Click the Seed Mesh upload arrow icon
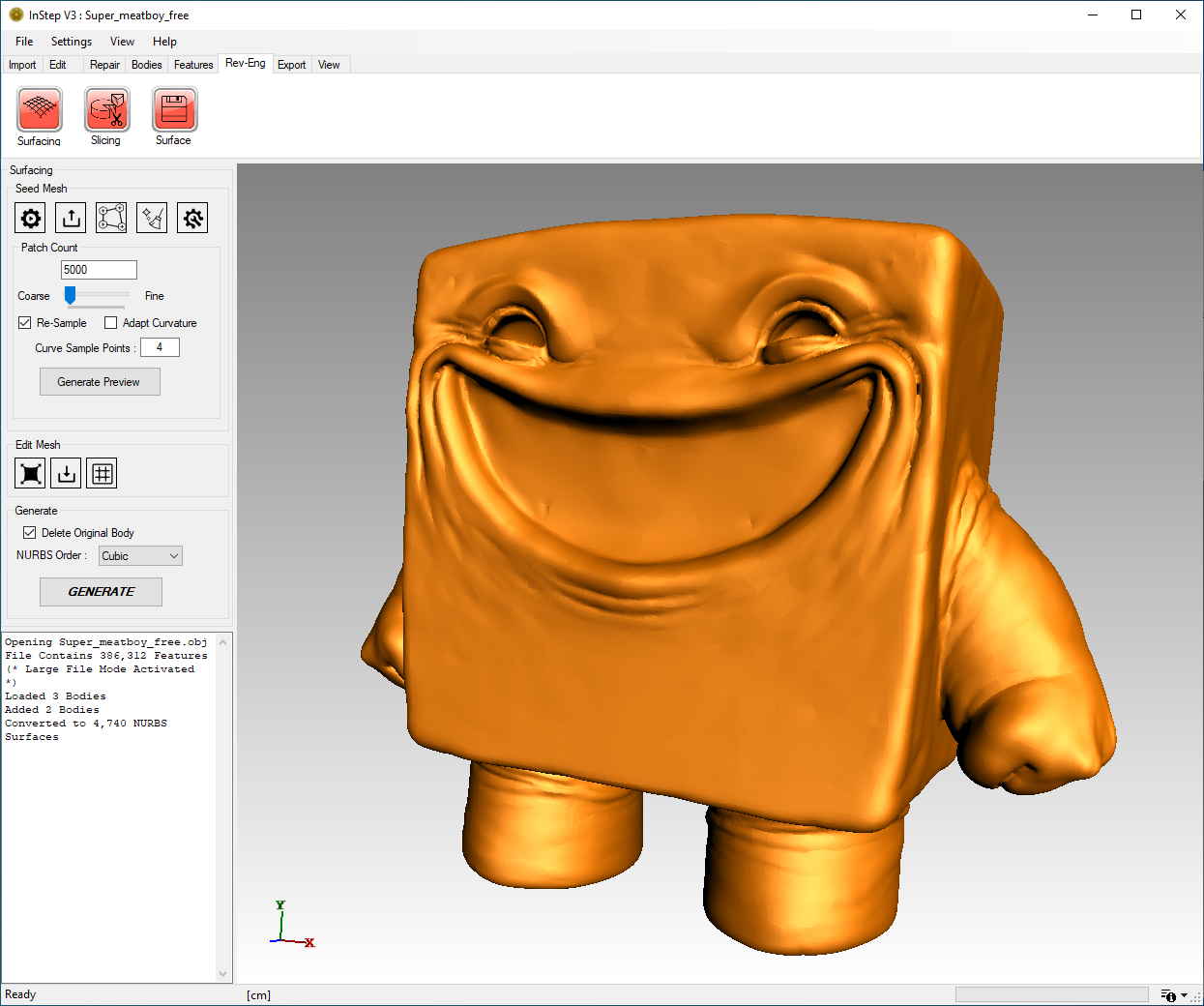The image size is (1204, 1006). click(x=71, y=219)
